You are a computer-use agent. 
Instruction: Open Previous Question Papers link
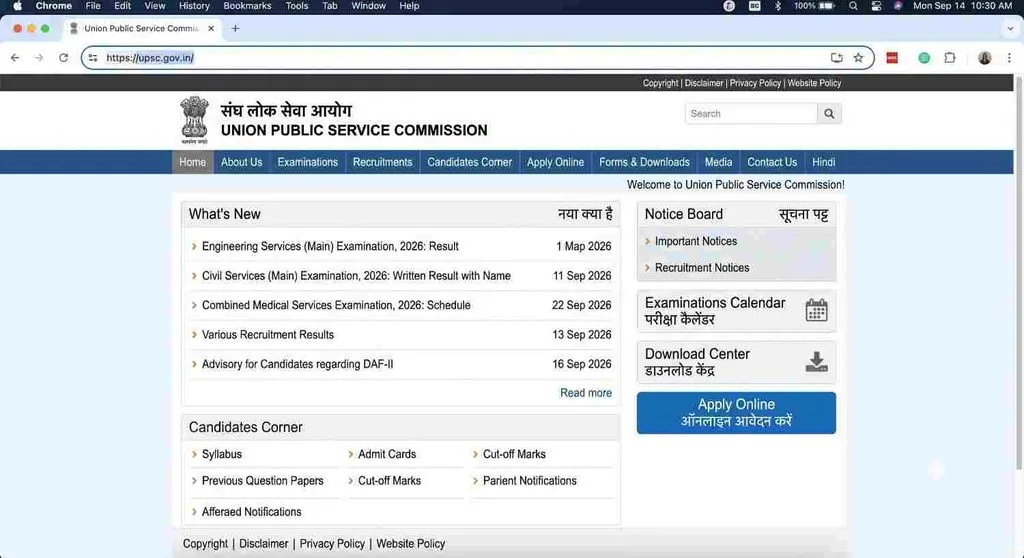coord(263,481)
